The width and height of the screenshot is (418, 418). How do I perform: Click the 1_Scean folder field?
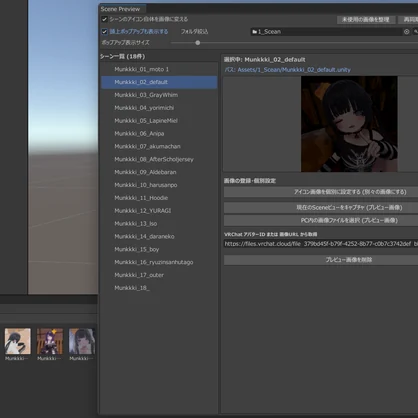327,32
